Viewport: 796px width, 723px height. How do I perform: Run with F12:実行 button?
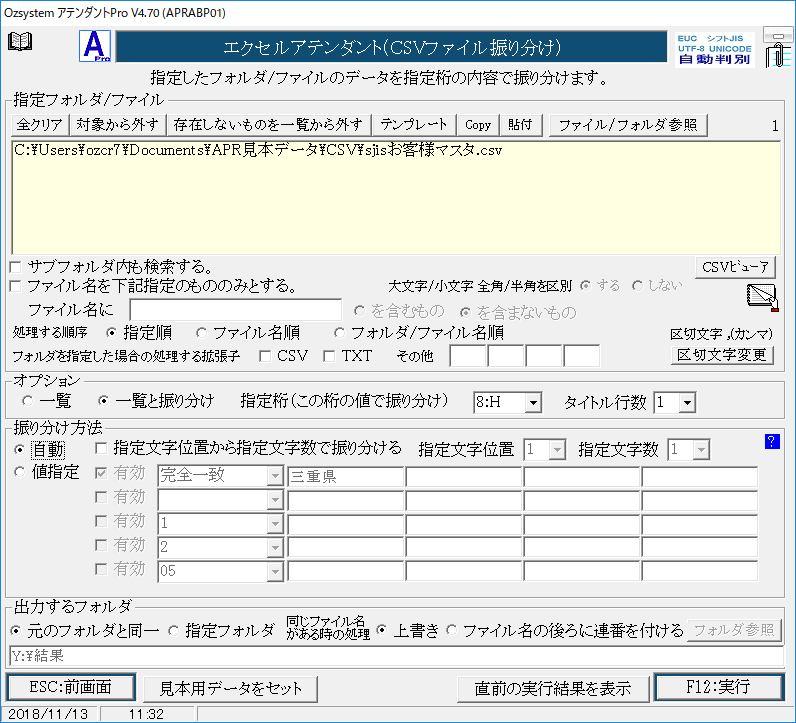click(719, 687)
